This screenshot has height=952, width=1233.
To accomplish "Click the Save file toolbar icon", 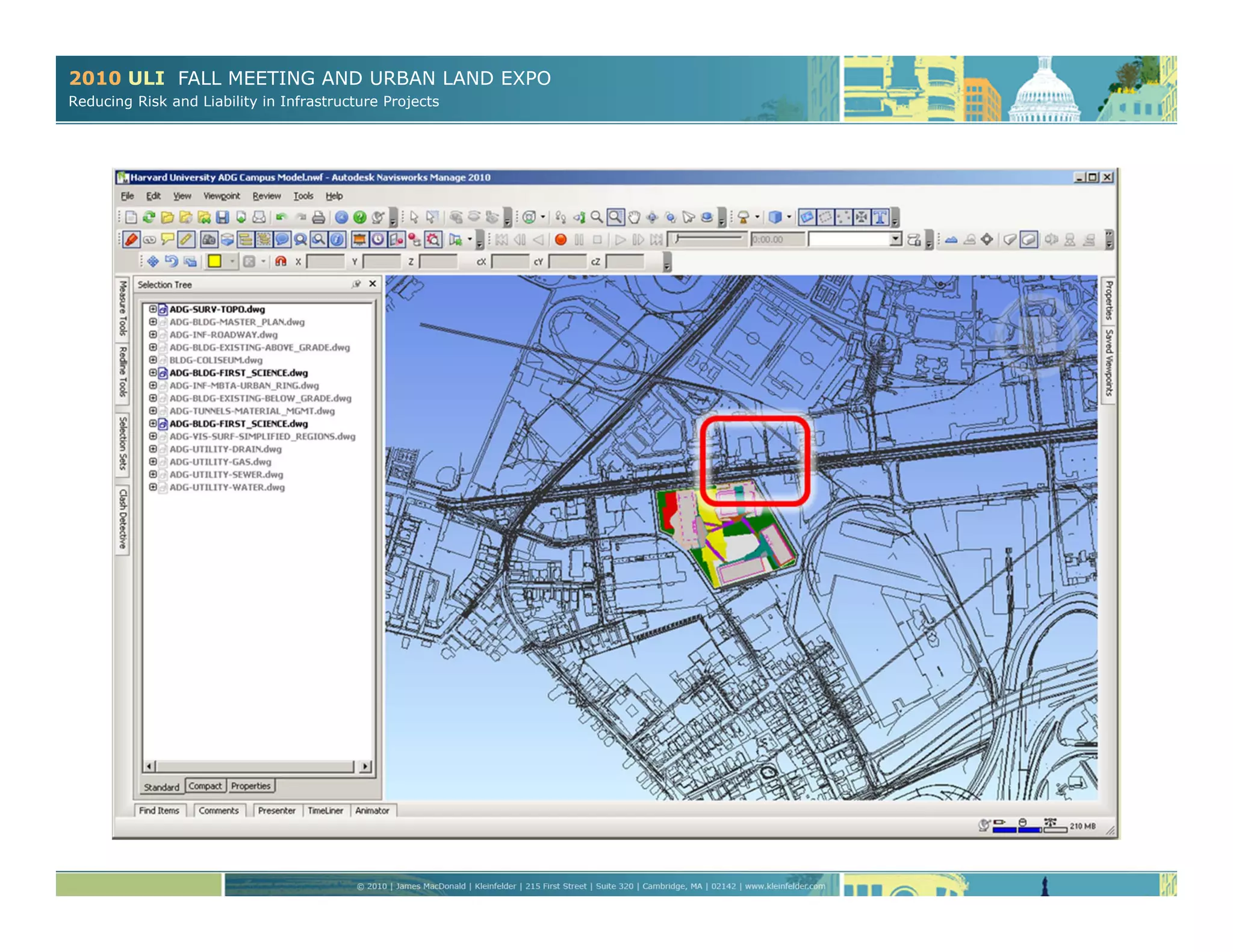I will coord(222,217).
